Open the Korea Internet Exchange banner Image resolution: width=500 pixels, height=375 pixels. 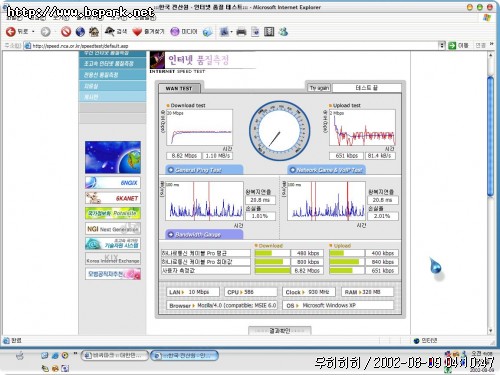(113, 259)
